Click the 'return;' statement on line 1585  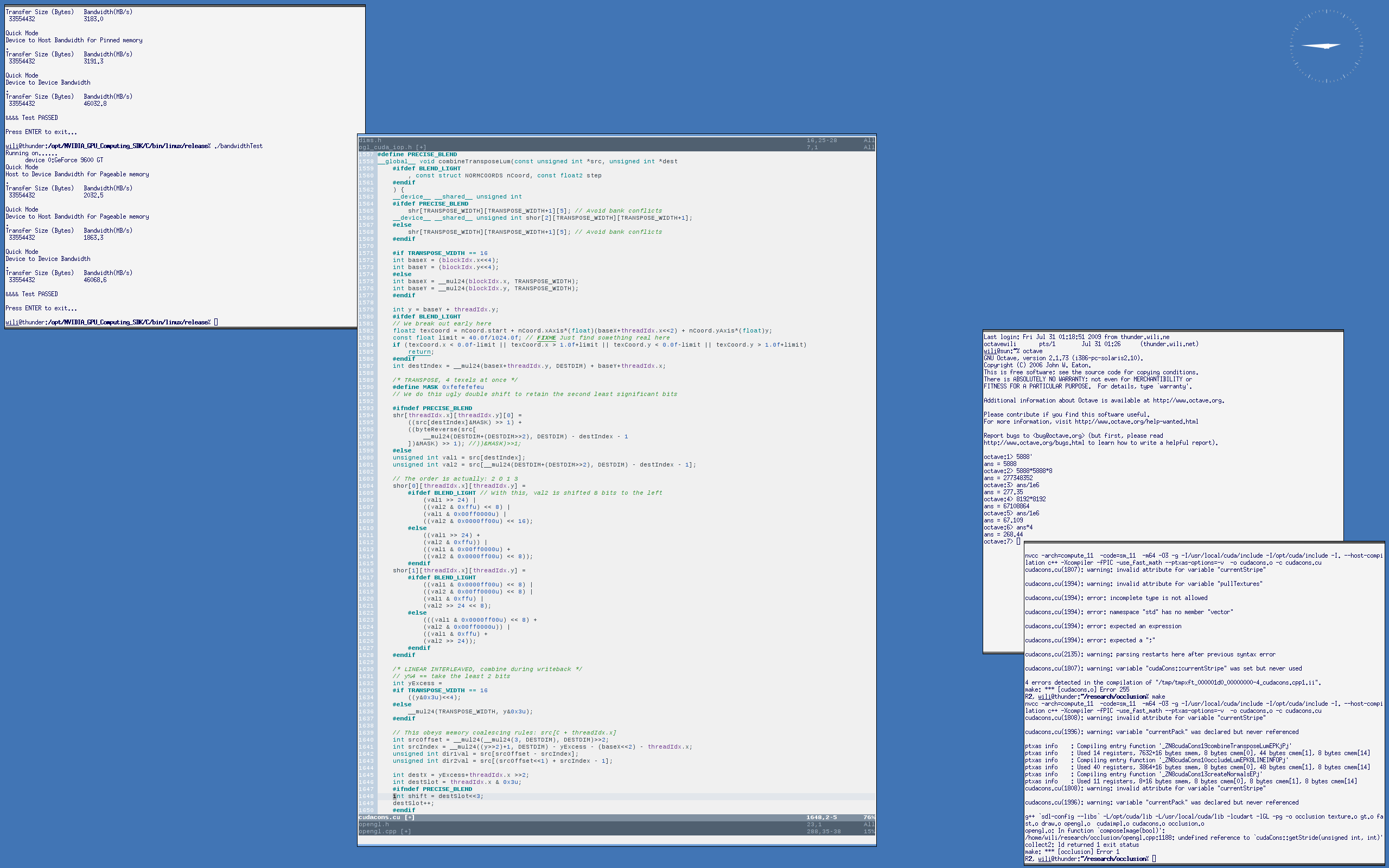point(420,352)
